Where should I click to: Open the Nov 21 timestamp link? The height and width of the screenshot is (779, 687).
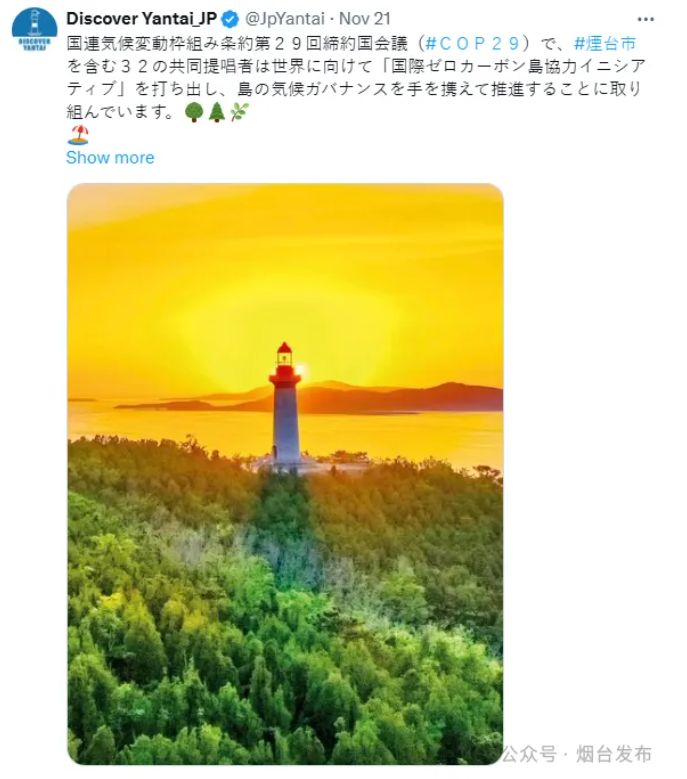tap(365, 19)
